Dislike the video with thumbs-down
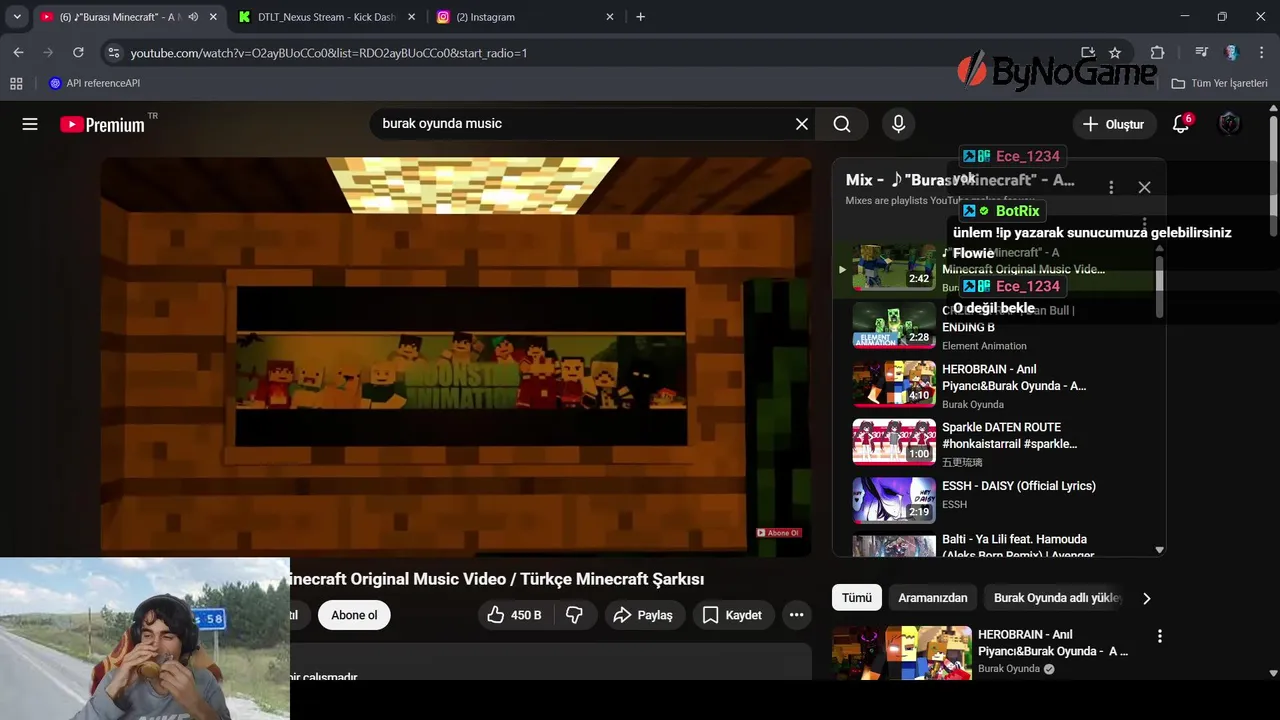This screenshot has height=720, width=1280. pyautogui.click(x=574, y=615)
